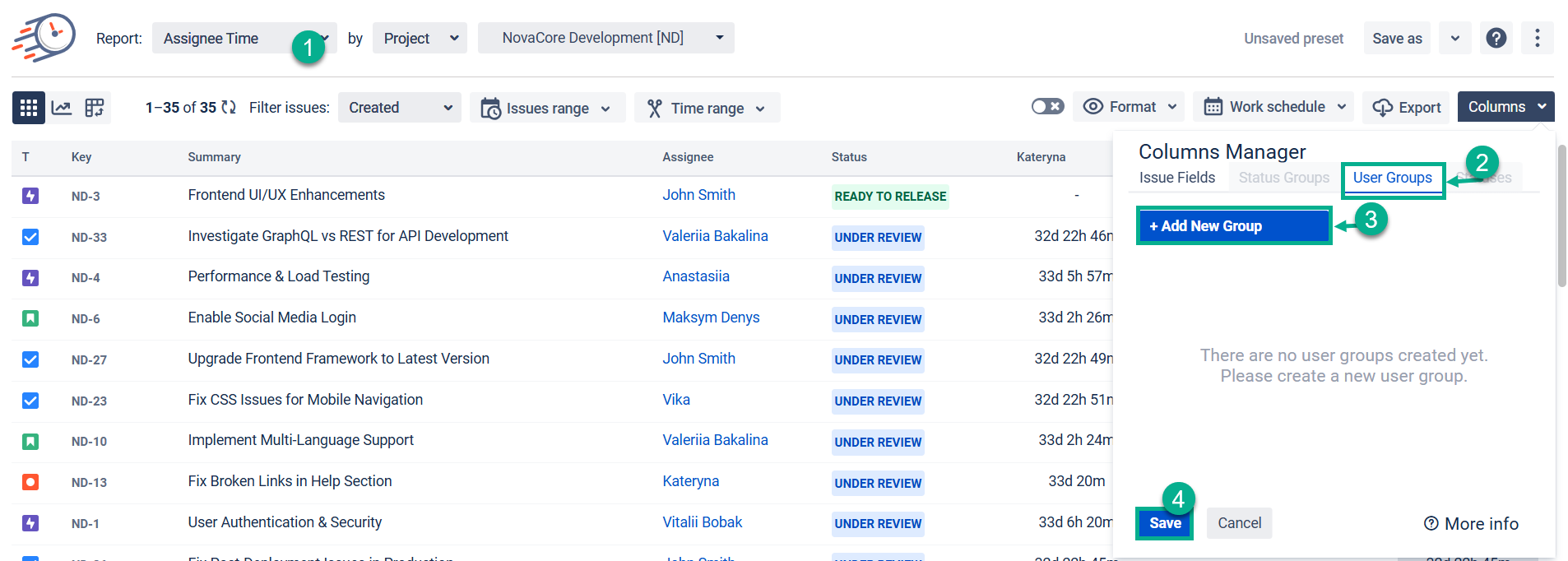Open the Work schedule dropdown
Screen dimensions: 1568x561
[x=1273, y=107]
